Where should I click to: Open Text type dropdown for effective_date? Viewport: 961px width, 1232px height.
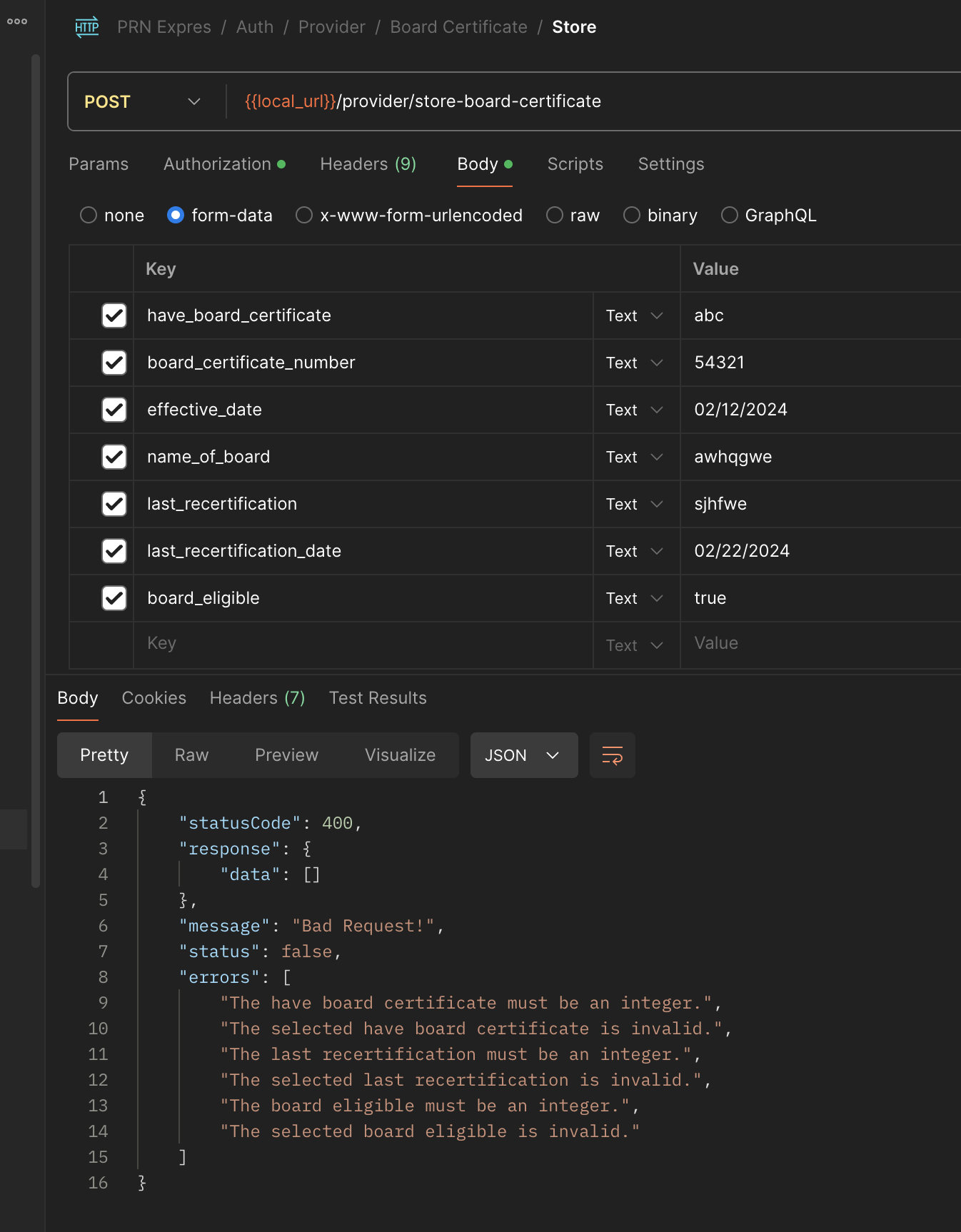(x=635, y=410)
